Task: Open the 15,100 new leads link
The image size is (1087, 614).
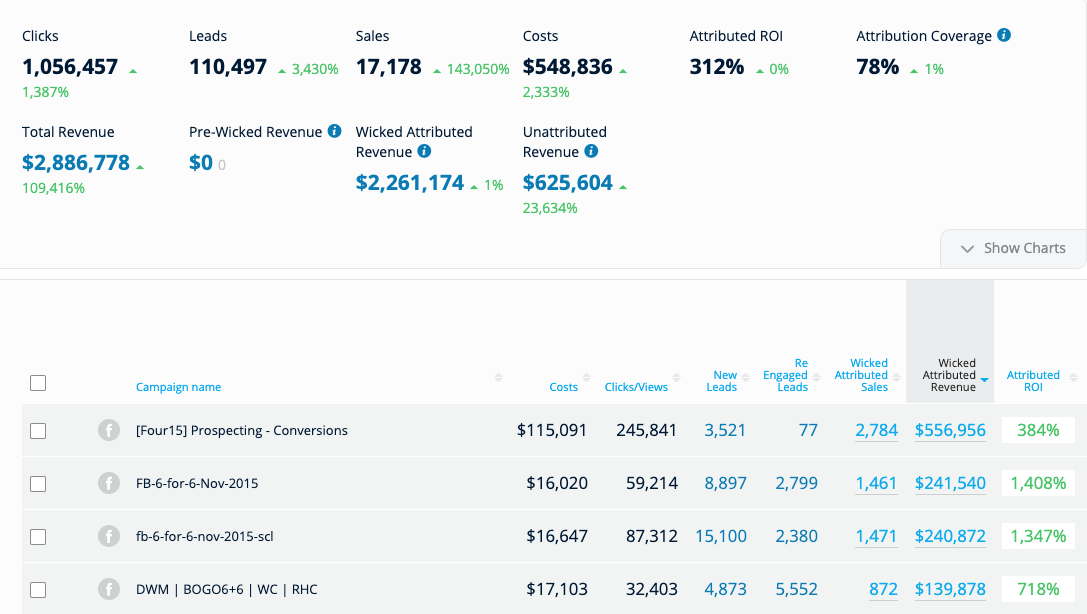Action: (721, 536)
